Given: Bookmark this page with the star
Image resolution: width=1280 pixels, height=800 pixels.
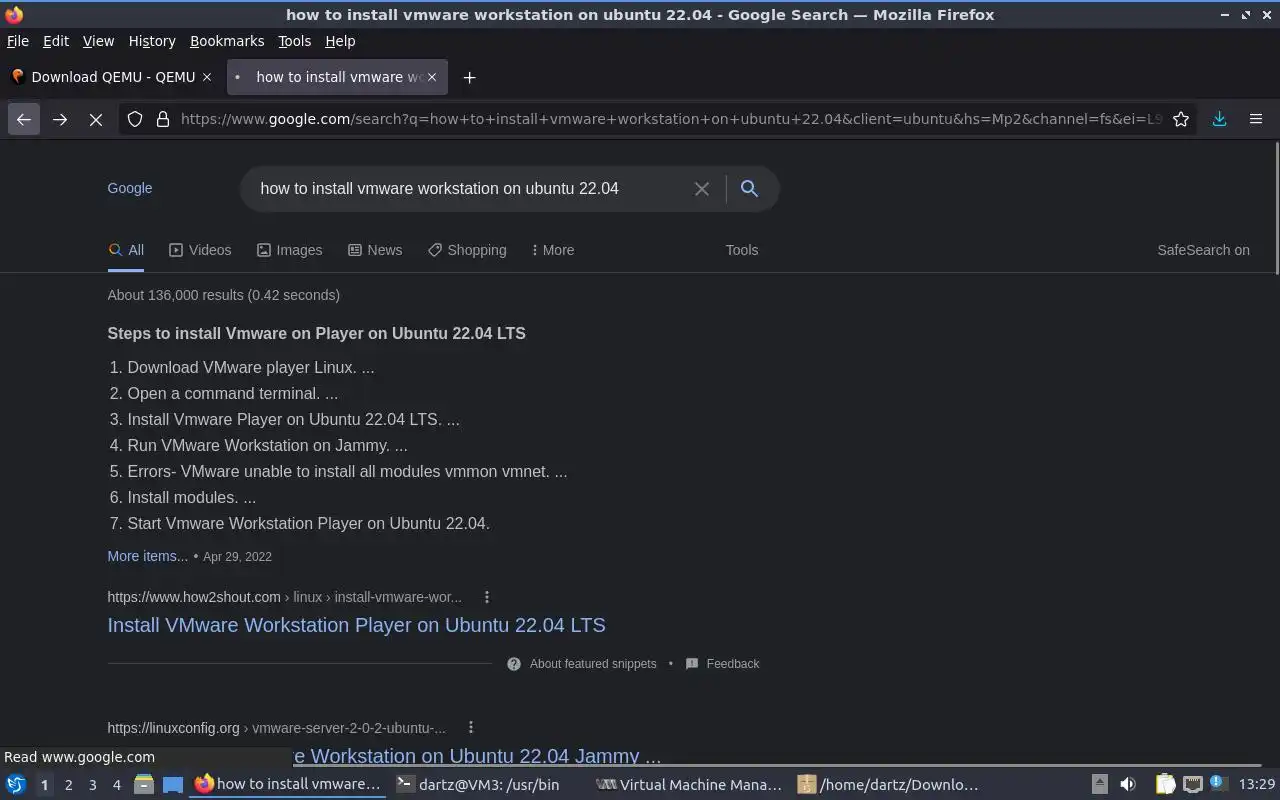Looking at the screenshot, I should [1181, 119].
